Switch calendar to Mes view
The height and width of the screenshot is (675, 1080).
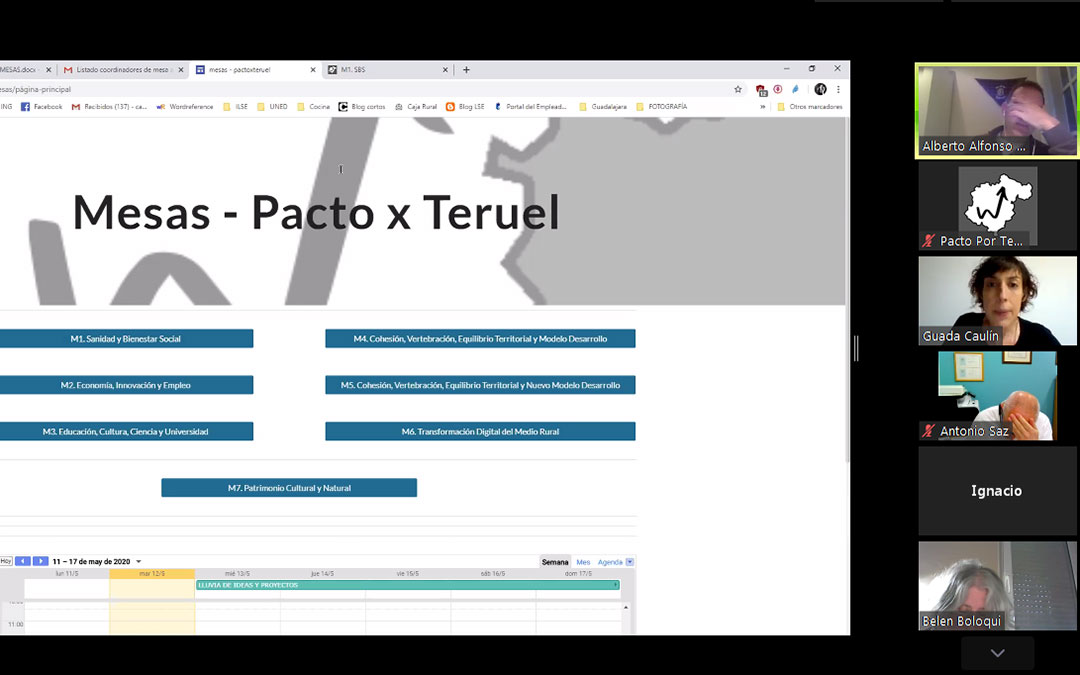tap(583, 562)
